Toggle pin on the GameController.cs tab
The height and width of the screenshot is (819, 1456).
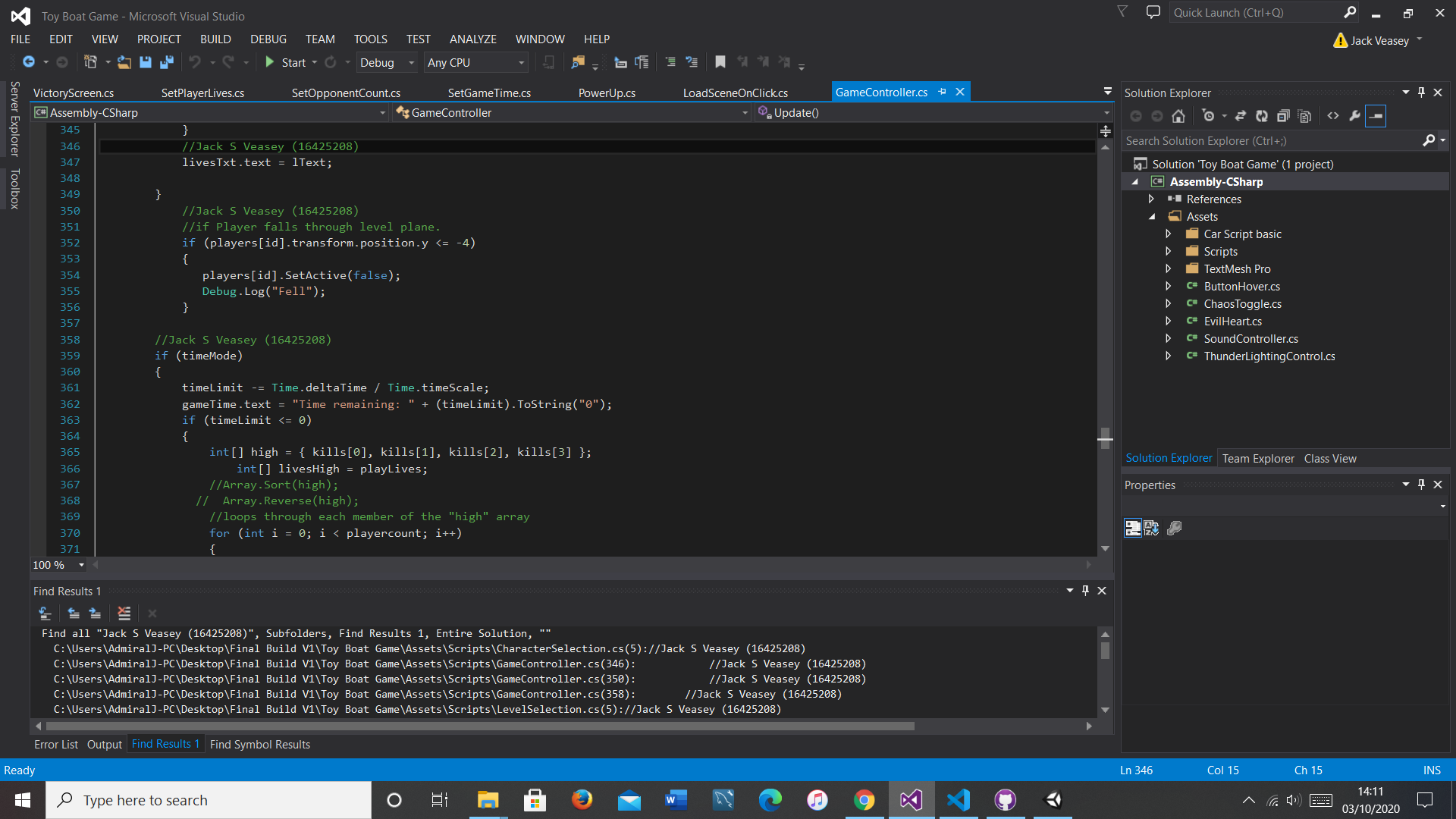point(943,92)
